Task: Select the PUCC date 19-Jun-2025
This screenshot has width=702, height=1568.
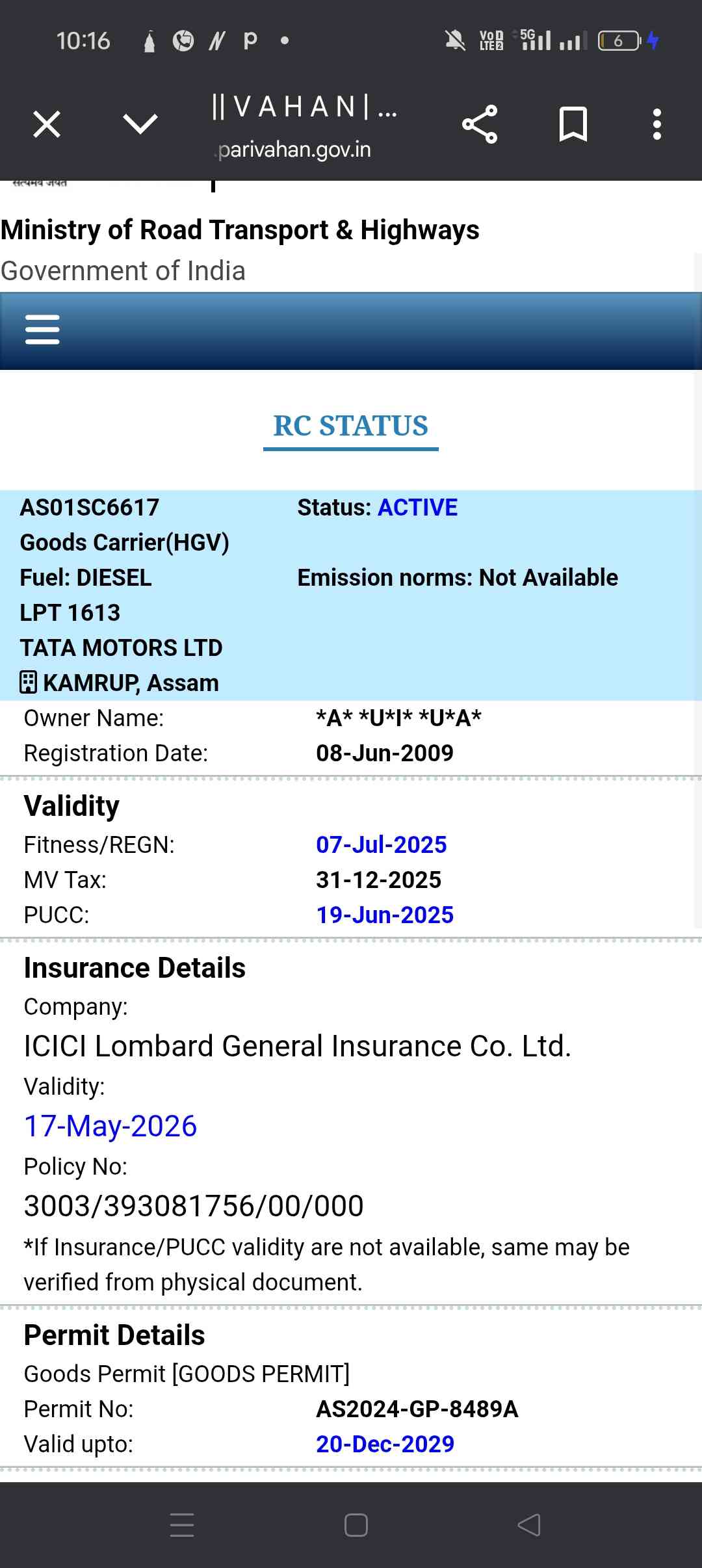Action: pyautogui.click(x=385, y=915)
